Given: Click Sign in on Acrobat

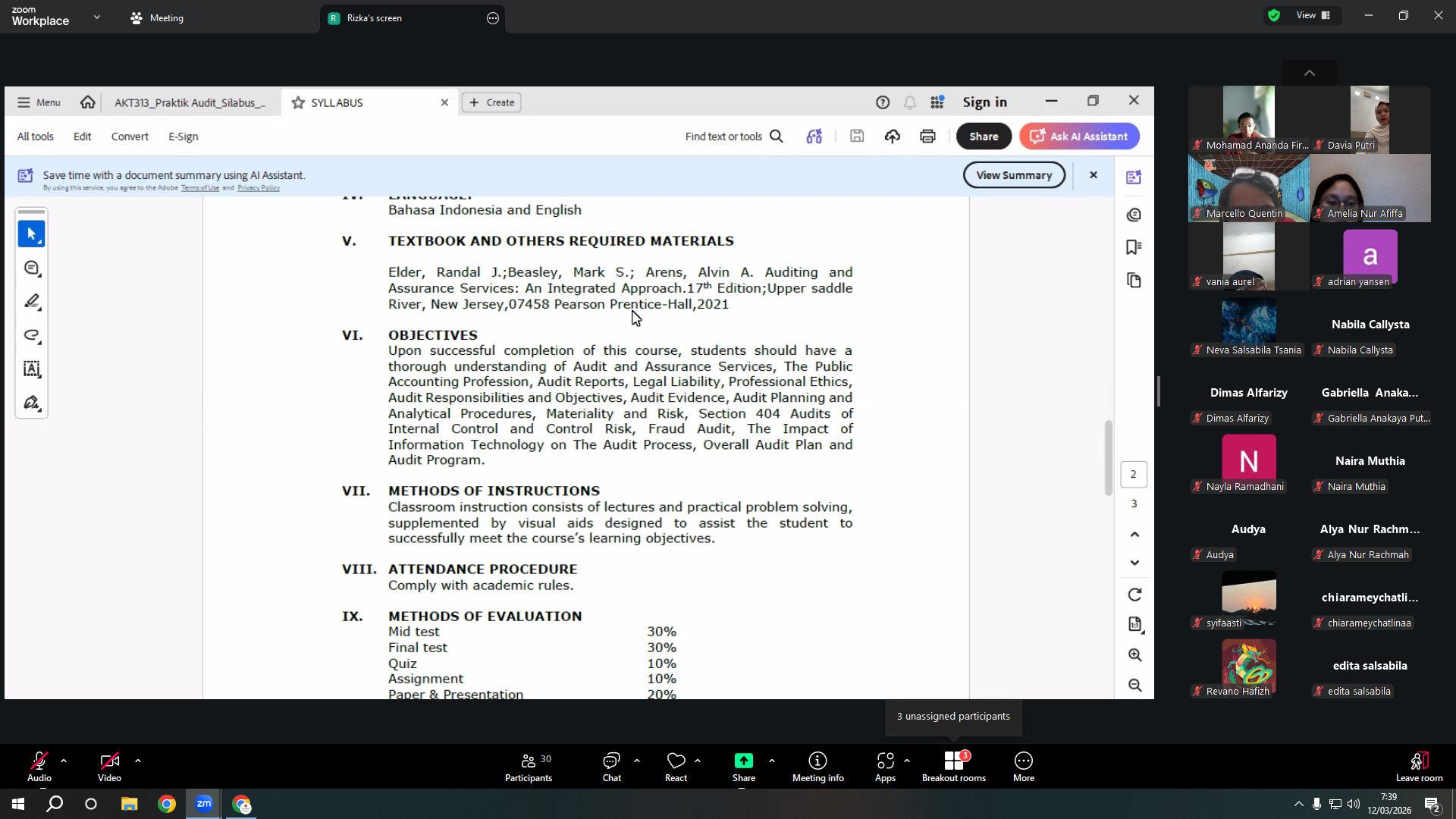Looking at the screenshot, I should (984, 102).
